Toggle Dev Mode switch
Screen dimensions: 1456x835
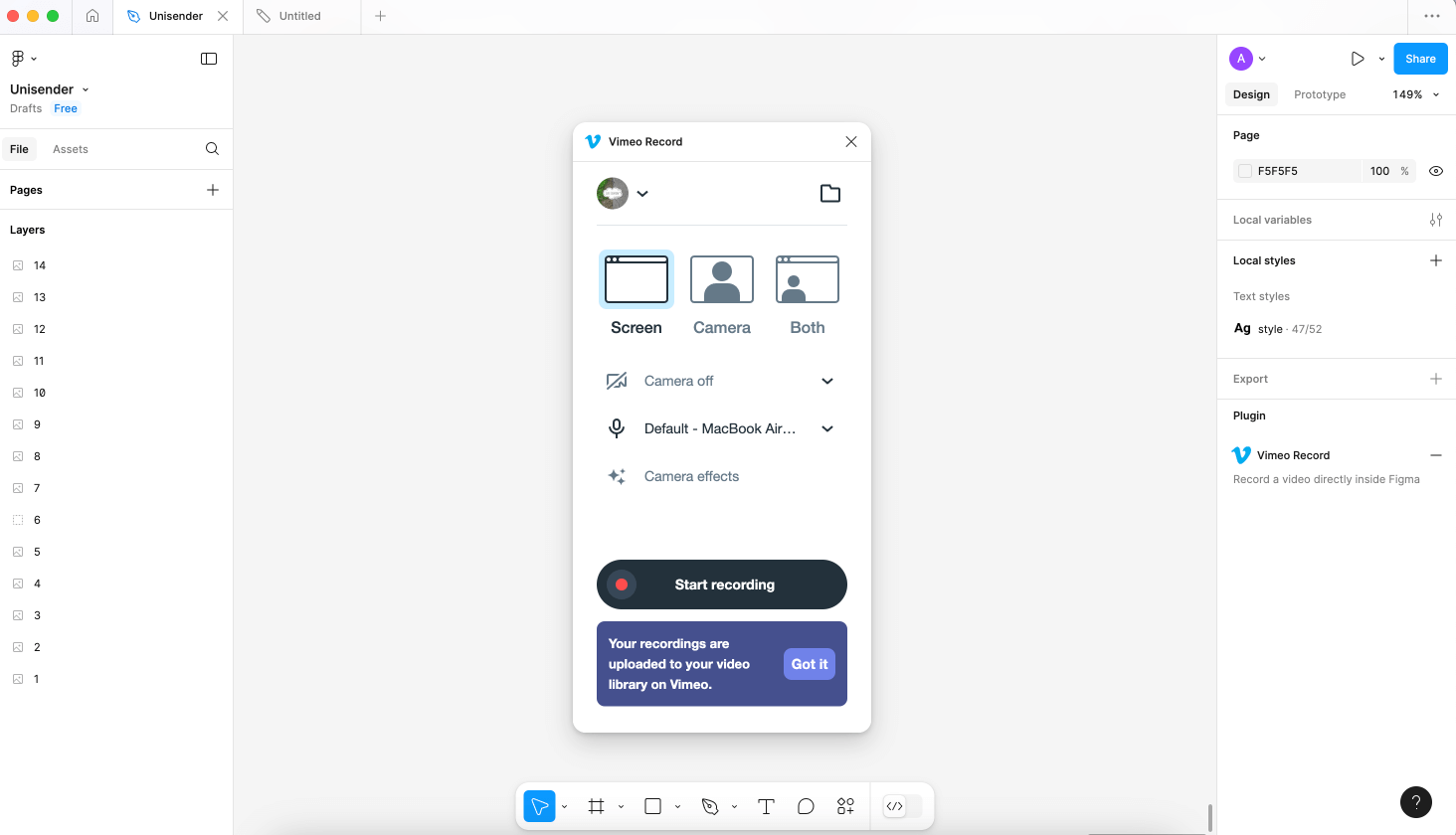[x=903, y=806]
